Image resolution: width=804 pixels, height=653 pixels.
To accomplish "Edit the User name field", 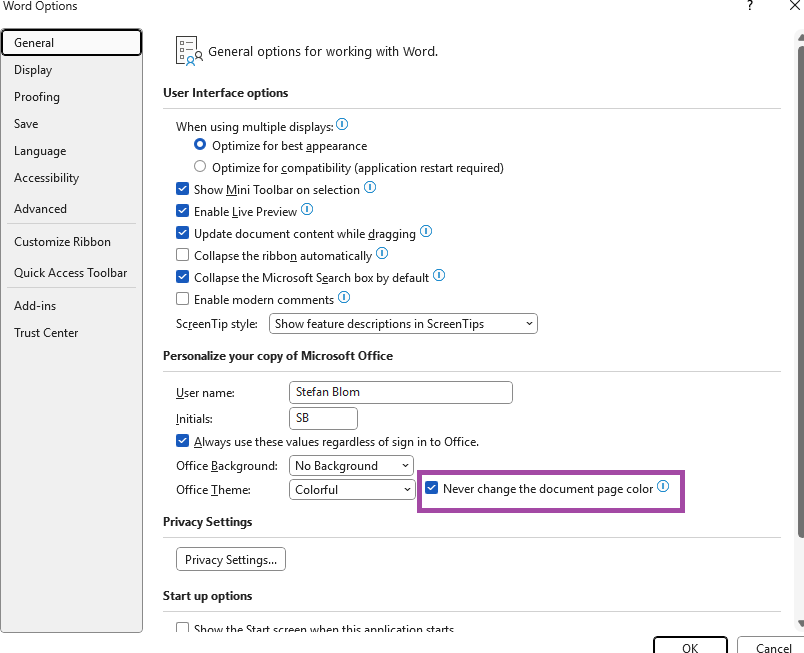I will pyautogui.click(x=400, y=392).
